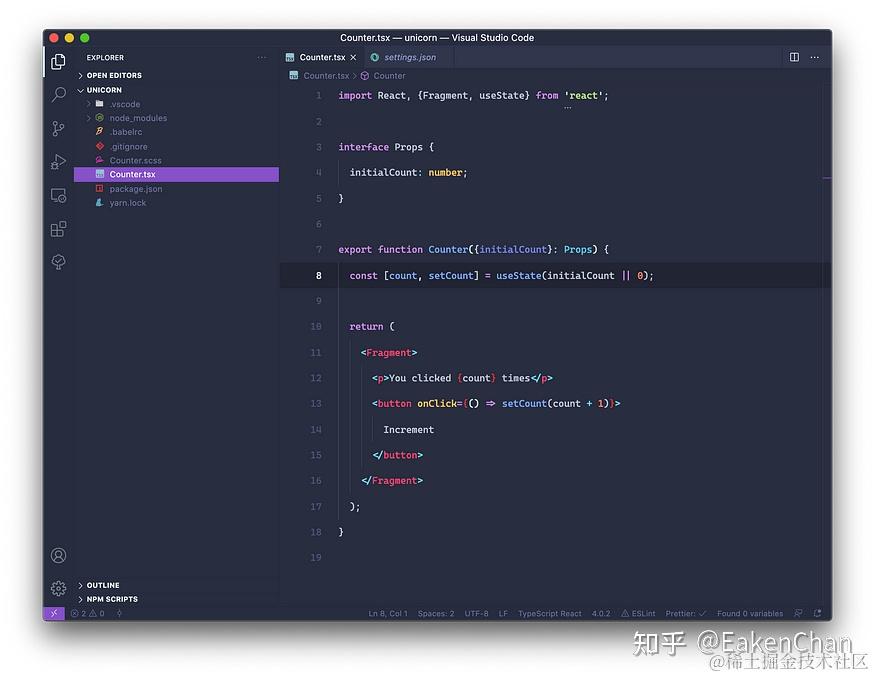Open the Manage gear icon
This screenshot has height=678, width=875.
[57, 589]
